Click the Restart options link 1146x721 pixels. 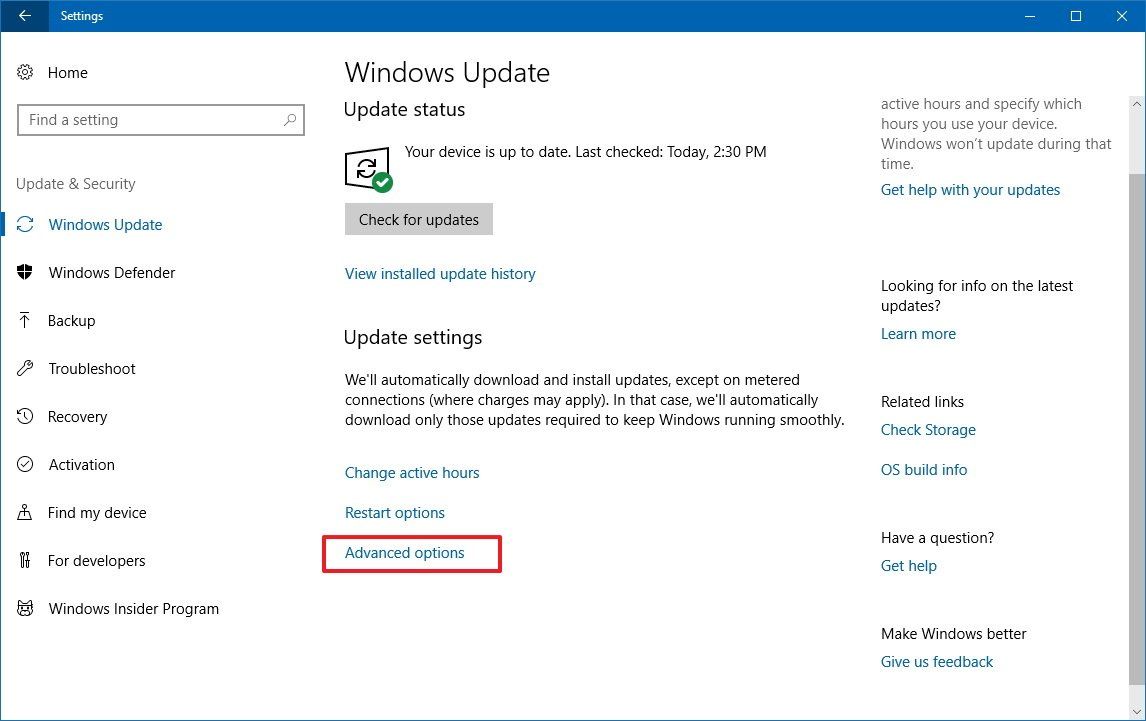pyautogui.click(x=394, y=512)
